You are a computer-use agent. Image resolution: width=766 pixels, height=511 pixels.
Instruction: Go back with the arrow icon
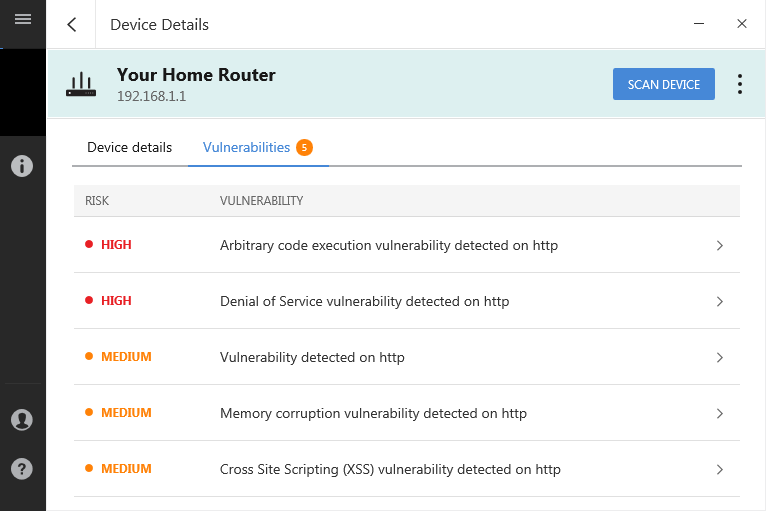point(72,24)
